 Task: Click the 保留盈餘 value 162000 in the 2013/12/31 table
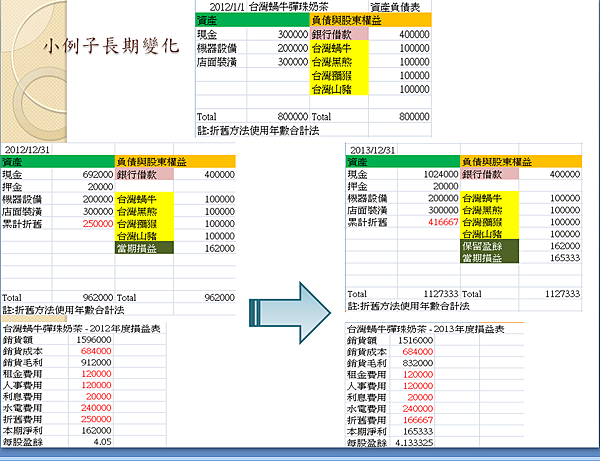(565, 246)
